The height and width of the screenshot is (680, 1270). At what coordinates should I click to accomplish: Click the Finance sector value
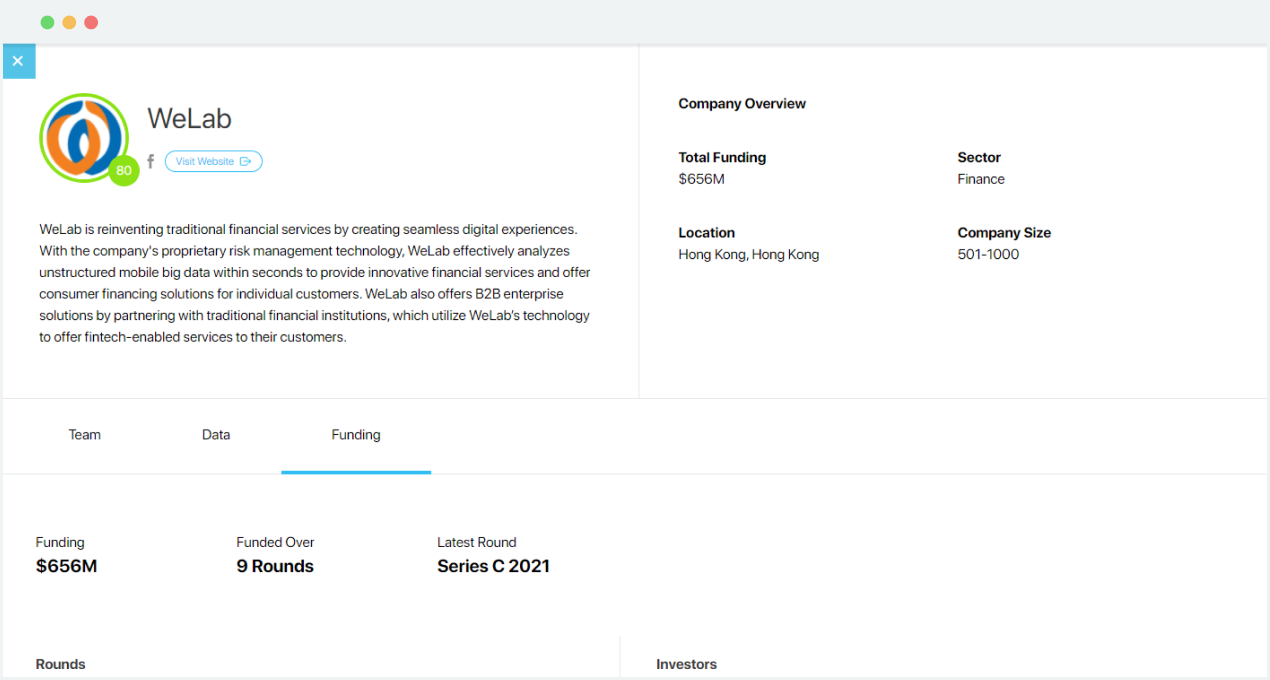coord(981,179)
